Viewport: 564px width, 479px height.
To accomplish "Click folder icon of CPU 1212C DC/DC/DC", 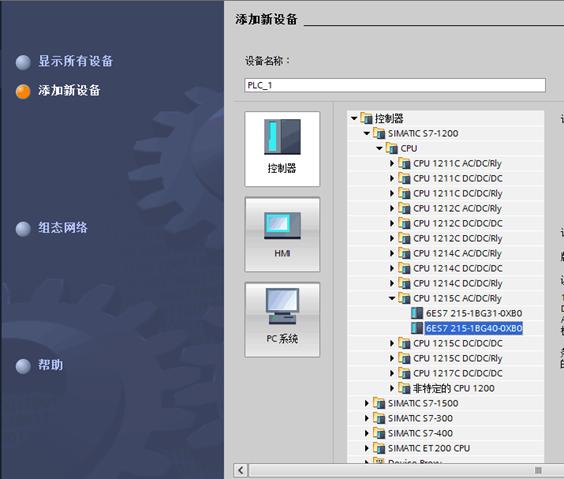I will [404, 223].
